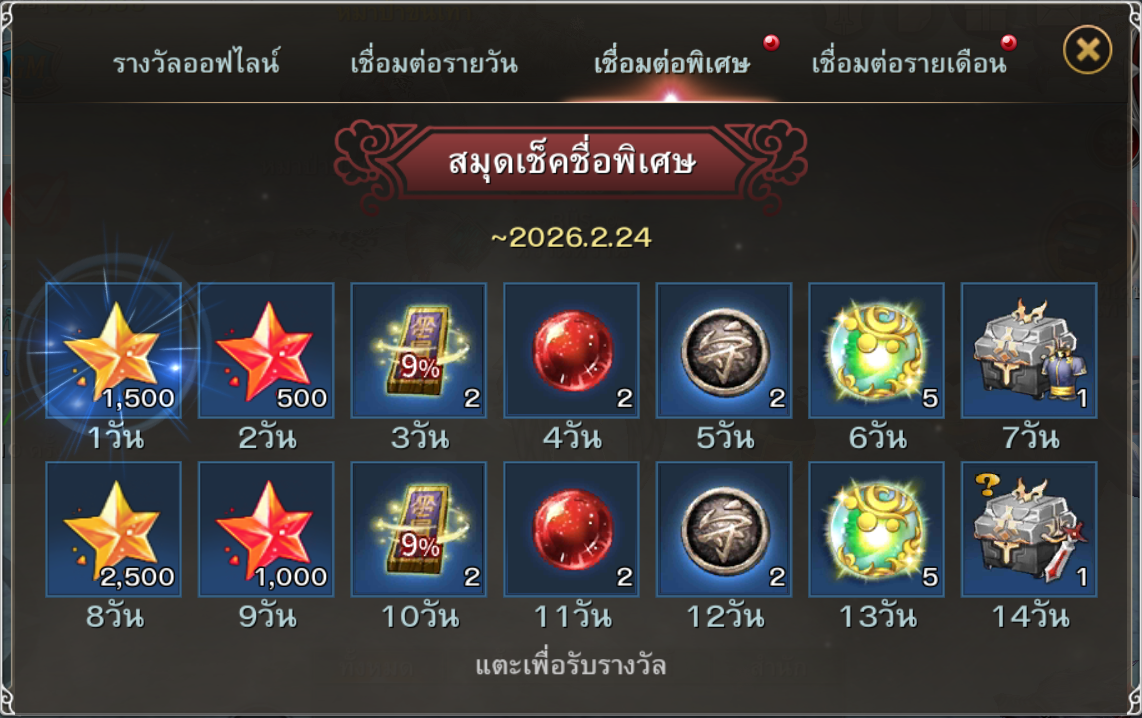Select the day 13 green jade orb reward
The image size is (1142, 718).
tap(877, 529)
